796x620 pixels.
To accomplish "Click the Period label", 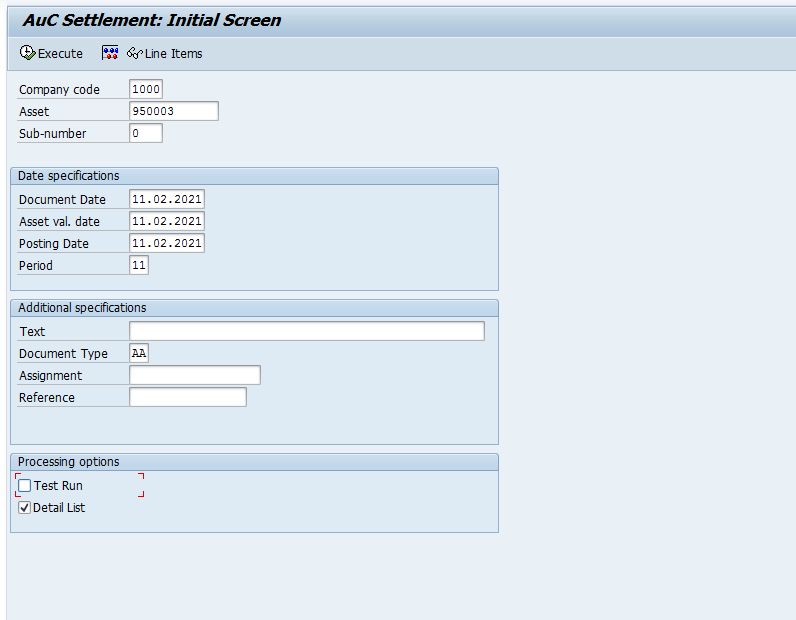I will [x=36, y=266].
